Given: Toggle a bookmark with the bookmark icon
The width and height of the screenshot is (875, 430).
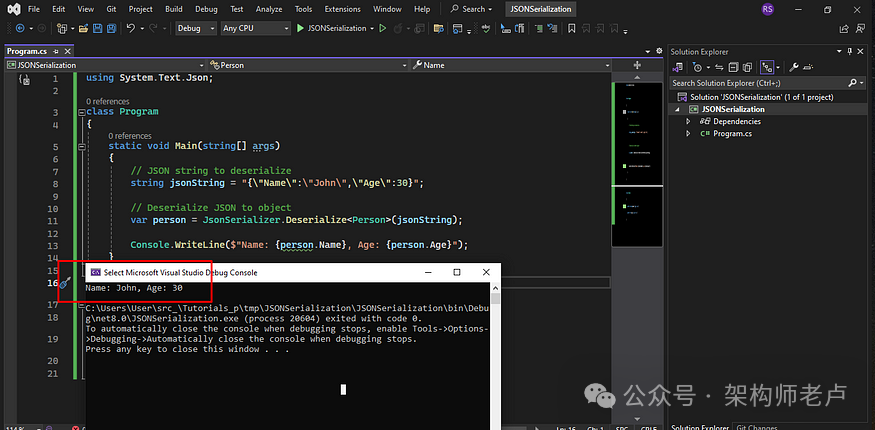Looking at the screenshot, I should [x=571, y=28].
